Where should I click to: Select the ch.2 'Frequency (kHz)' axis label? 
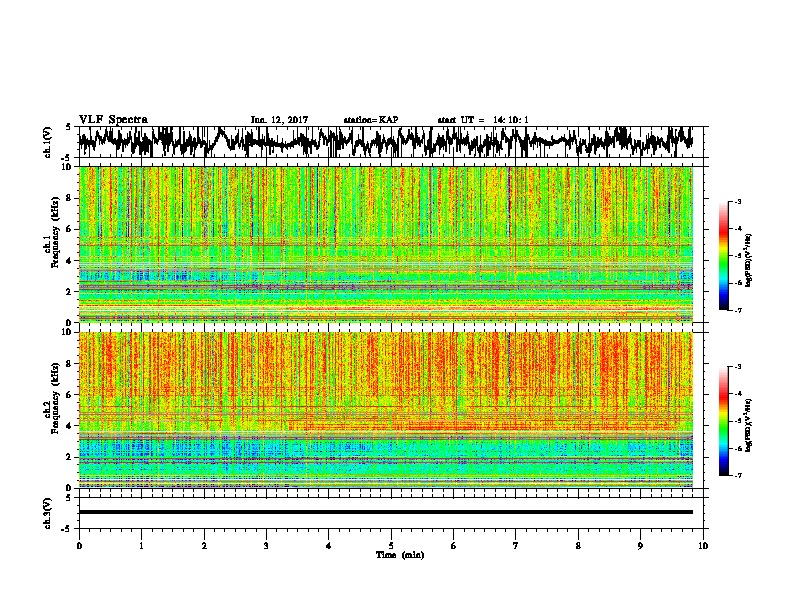[55, 398]
